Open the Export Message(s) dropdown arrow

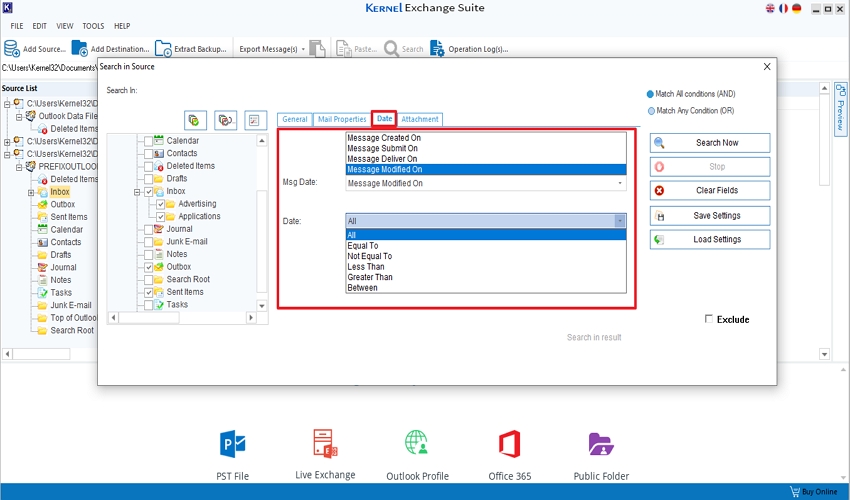tap(303, 49)
